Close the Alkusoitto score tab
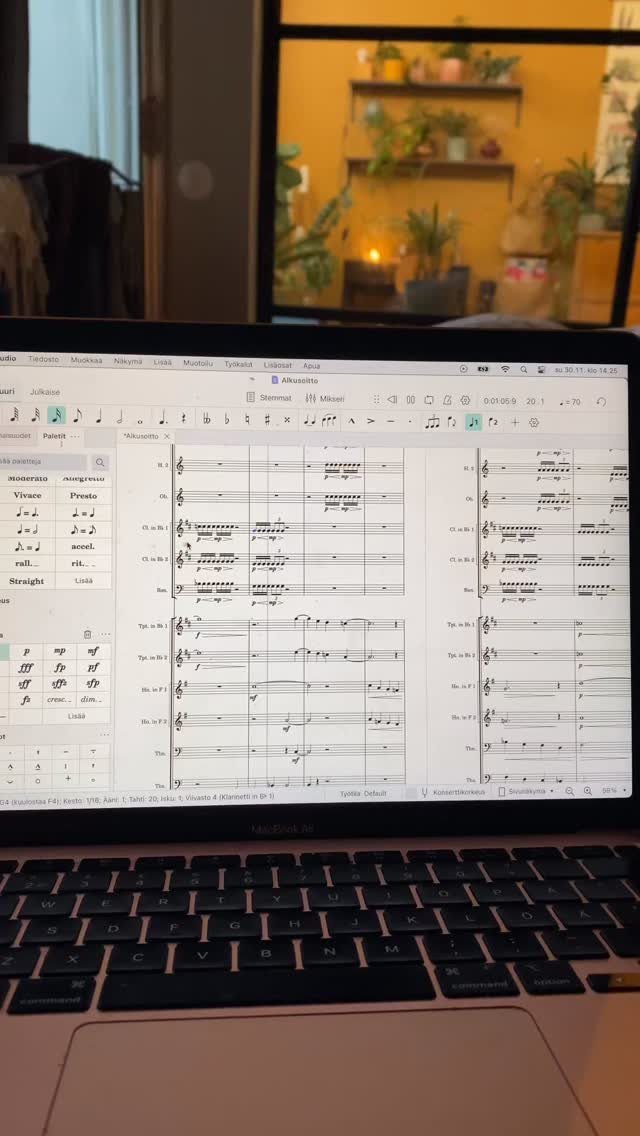The width and height of the screenshot is (640, 1136). [167, 436]
